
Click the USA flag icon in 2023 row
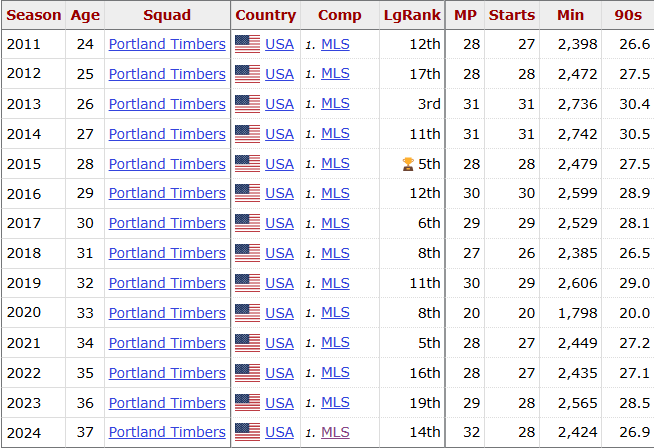[247, 403]
